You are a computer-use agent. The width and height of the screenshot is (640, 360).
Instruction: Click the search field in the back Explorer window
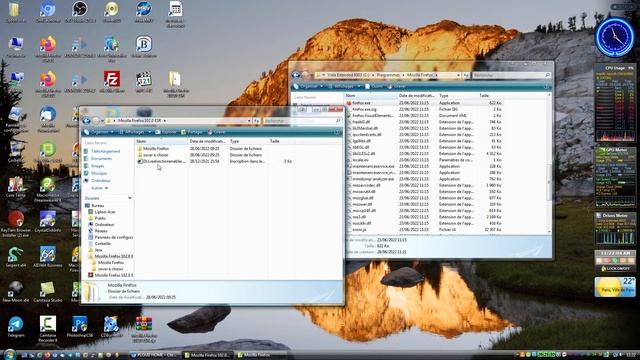[x=511, y=75]
